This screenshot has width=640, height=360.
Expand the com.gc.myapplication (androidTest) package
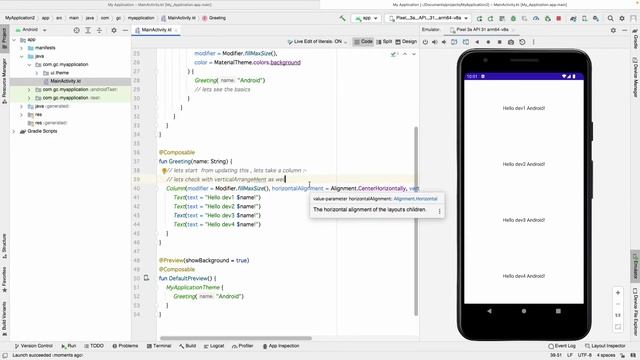pyautogui.click(x=29, y=90)
